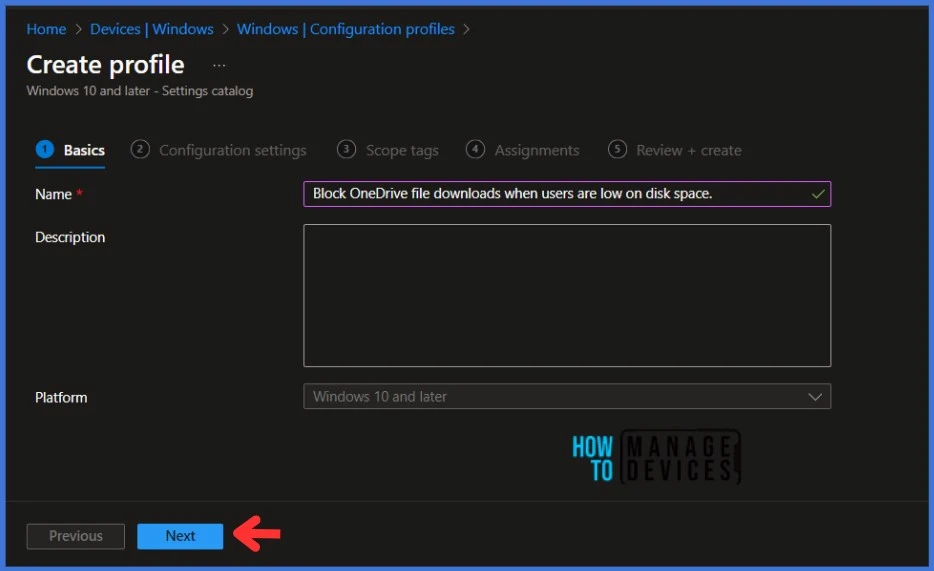
Task: Click the step 5 number circle
Action: point(617,149)
